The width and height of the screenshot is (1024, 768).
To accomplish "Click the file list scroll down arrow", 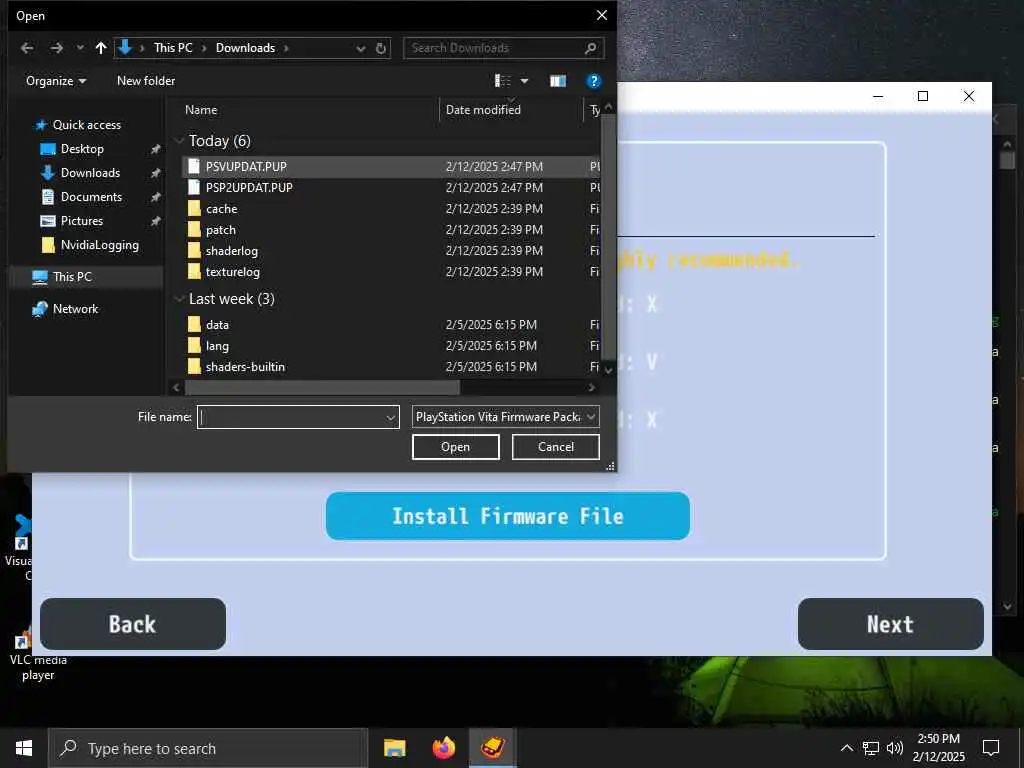I will click(608, 370).
